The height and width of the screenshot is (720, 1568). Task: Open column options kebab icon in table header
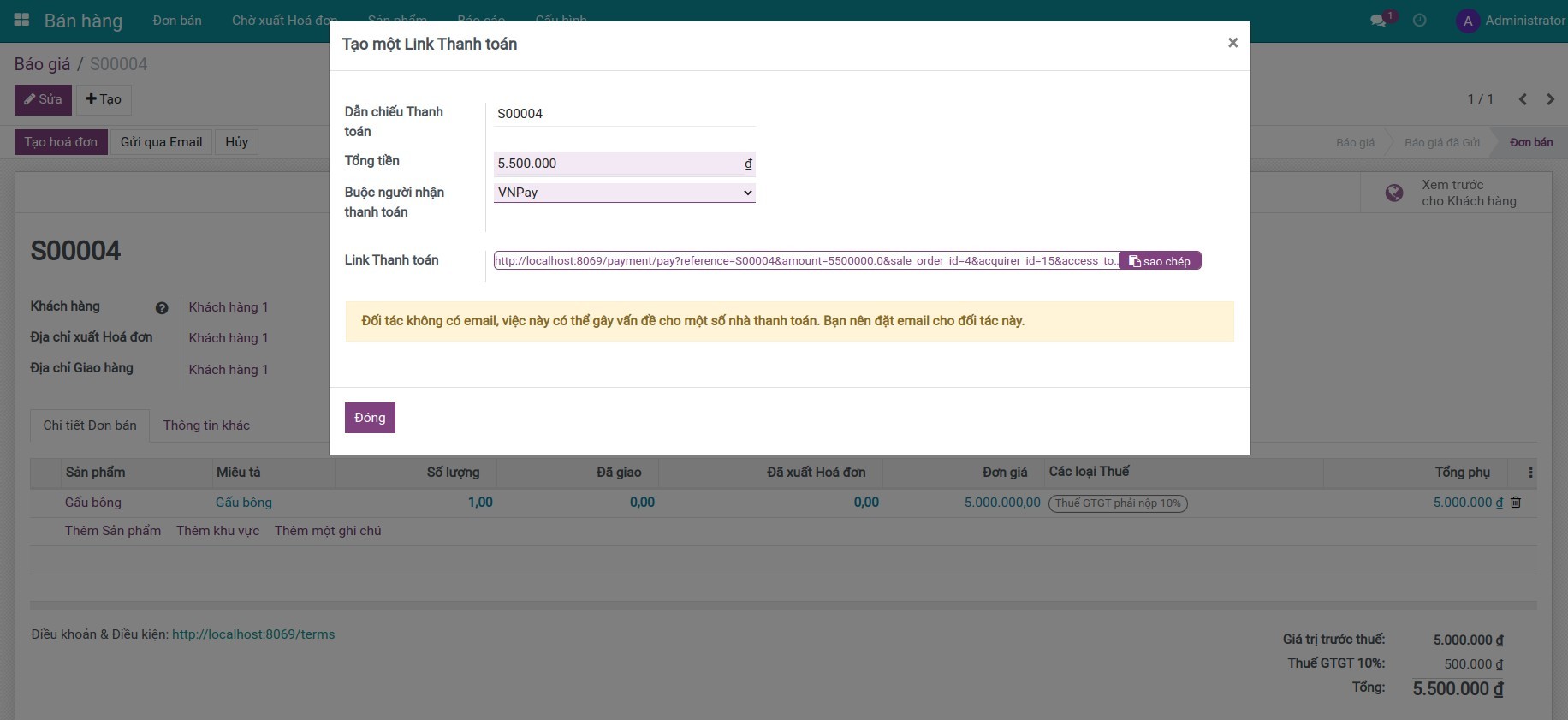pos(1530,473)
